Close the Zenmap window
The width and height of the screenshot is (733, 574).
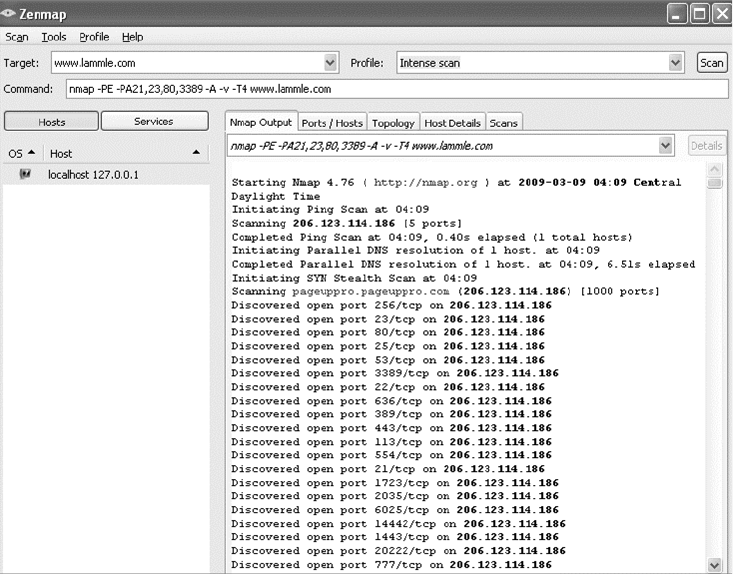pos(722,14)
